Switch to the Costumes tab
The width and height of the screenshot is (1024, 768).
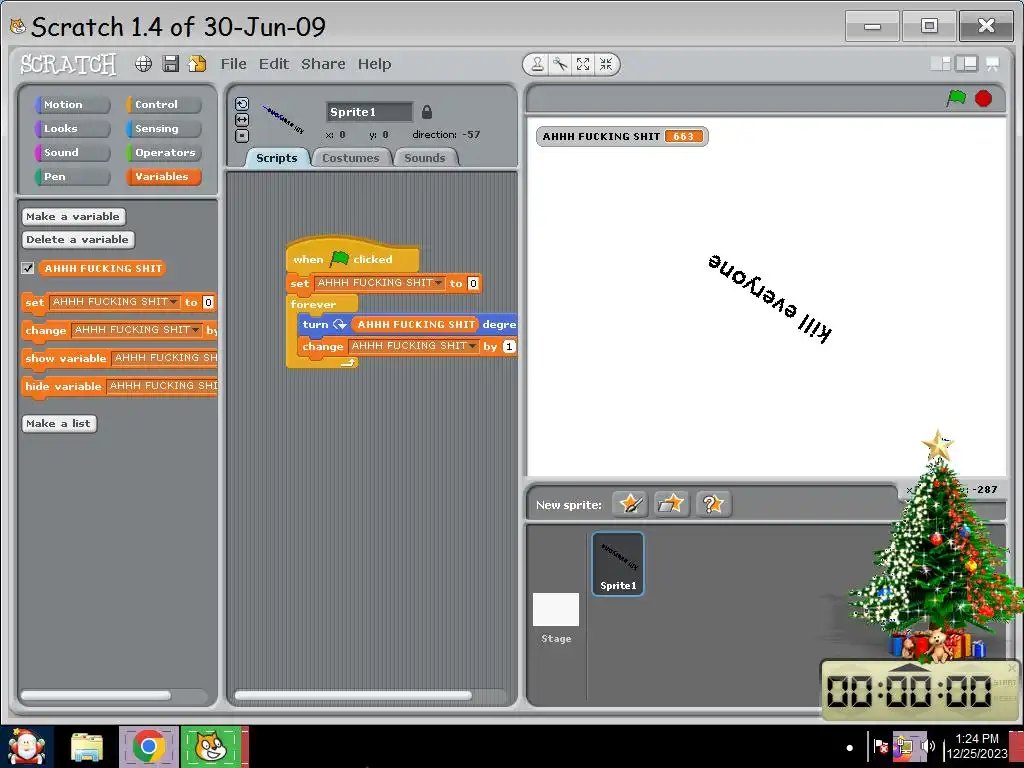(x=351, y=158)
